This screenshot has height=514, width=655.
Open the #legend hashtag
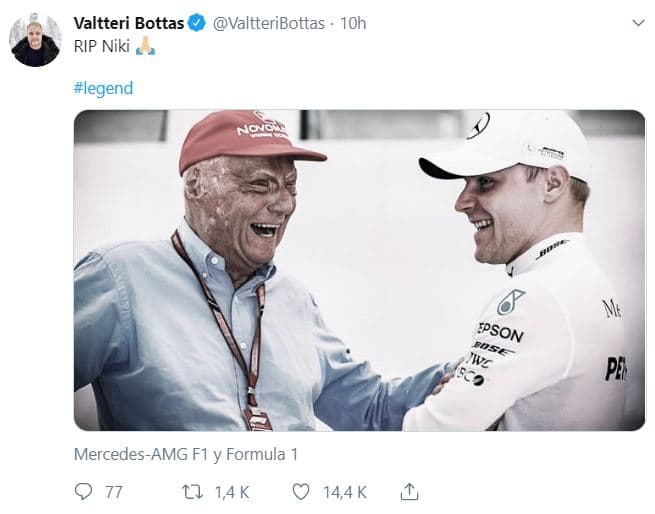pyautogui.click(x=103, y=88)
